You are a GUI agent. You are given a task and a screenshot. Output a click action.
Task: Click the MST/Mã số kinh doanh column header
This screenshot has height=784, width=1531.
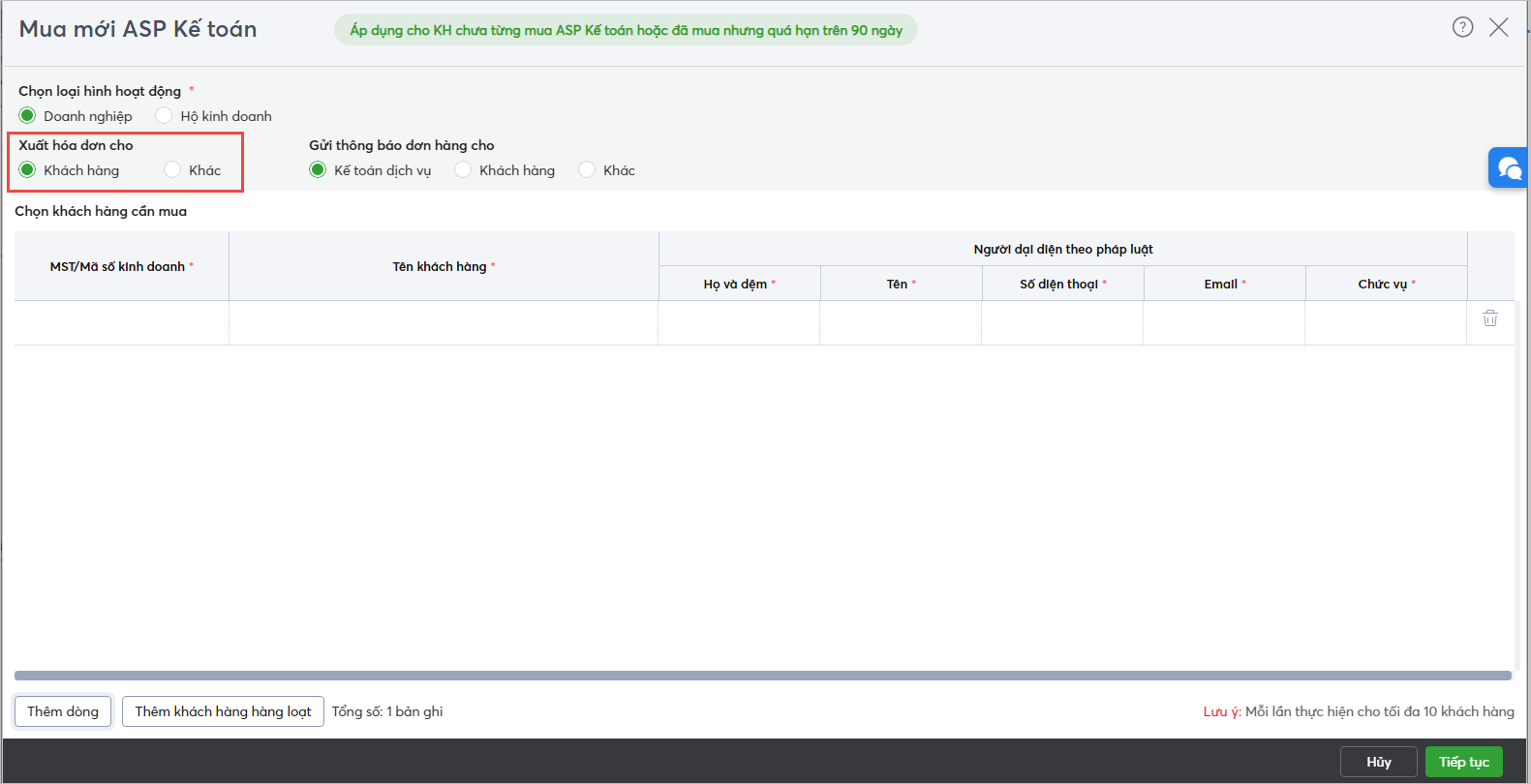122,266
